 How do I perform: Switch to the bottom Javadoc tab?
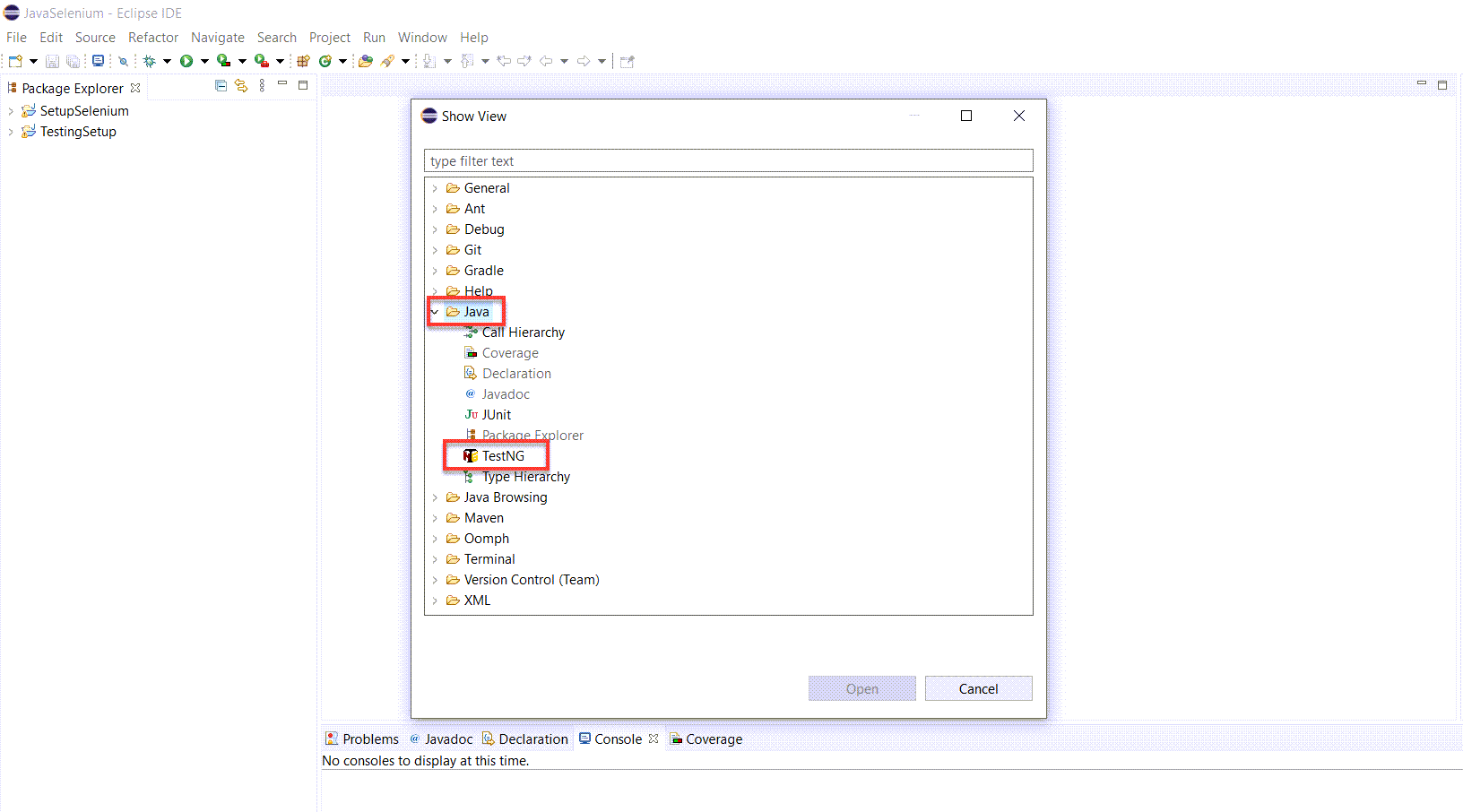pos(441,739)
